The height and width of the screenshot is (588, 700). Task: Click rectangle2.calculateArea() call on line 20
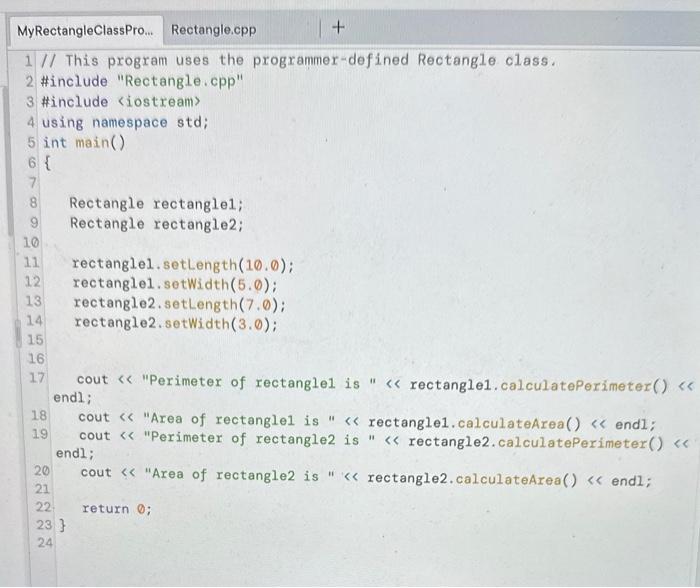472,479
